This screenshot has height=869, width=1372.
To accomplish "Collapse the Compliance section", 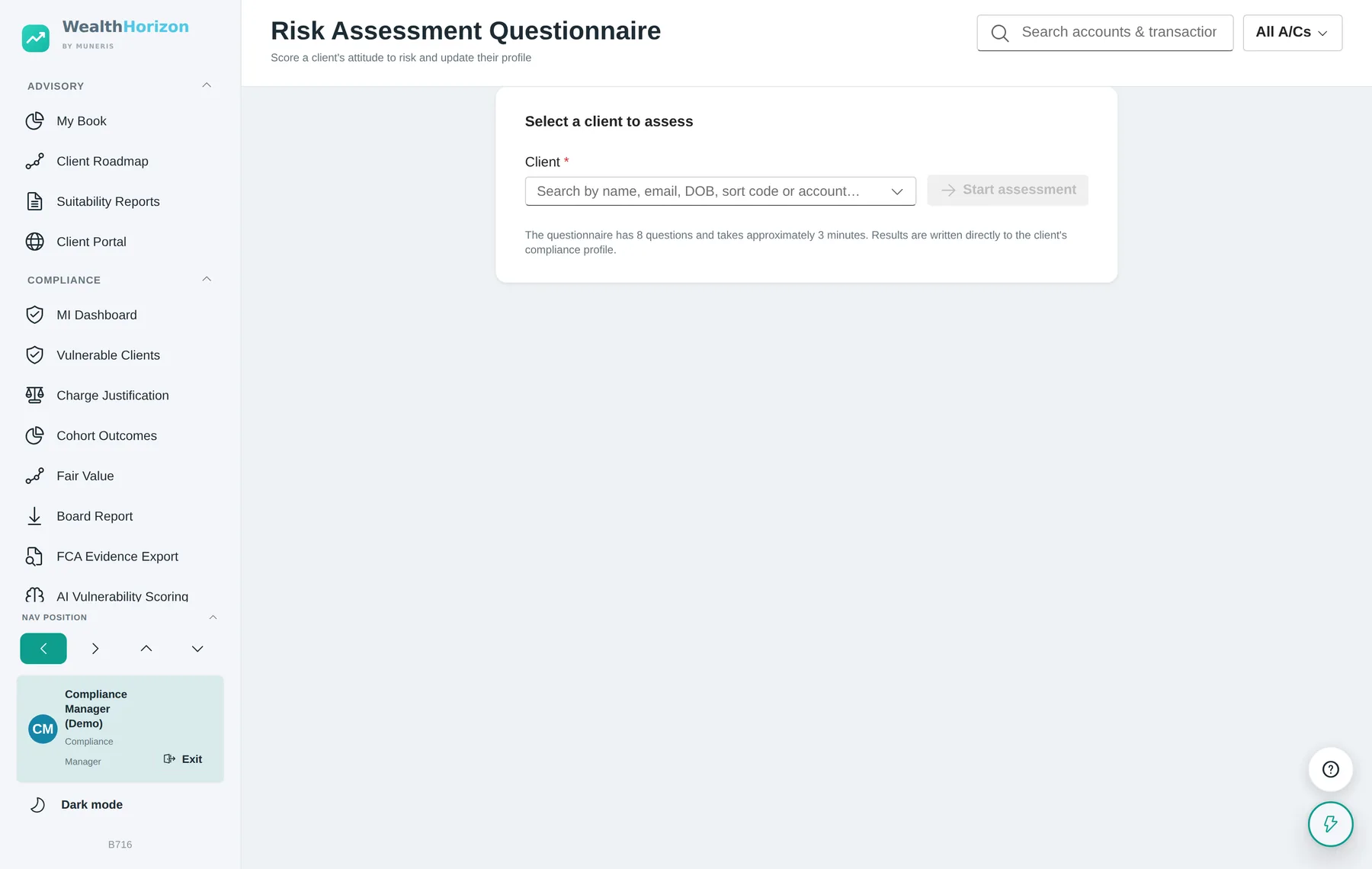I will click(x=207, y=279).
